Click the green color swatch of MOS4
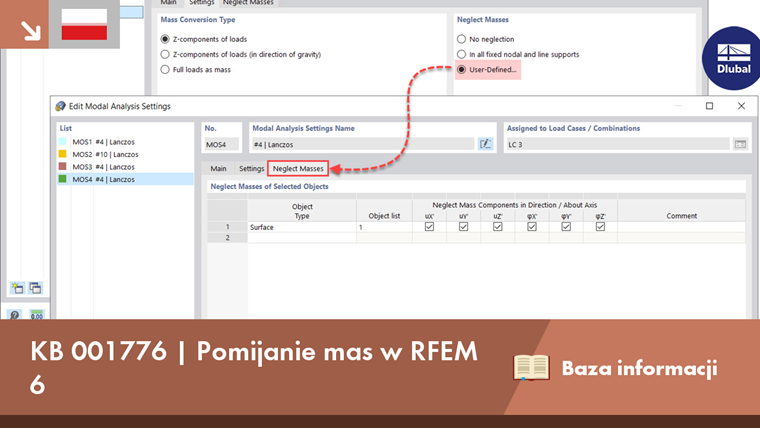Screen dimensions: 760x428 [x=63, y=179]
